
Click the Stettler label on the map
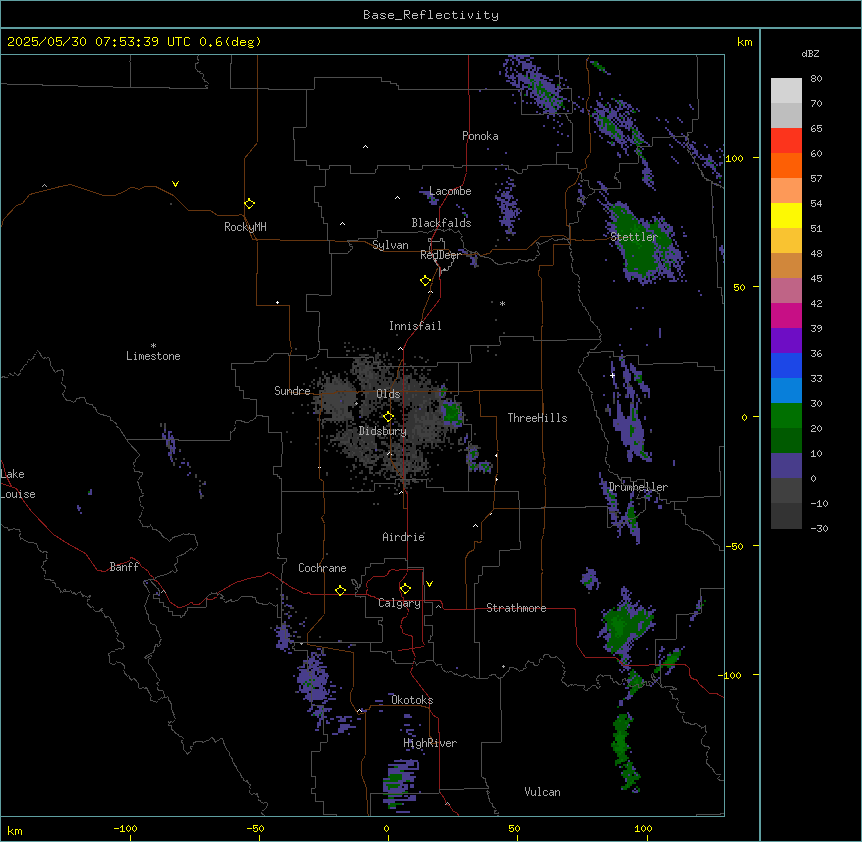tap(634, 237)
